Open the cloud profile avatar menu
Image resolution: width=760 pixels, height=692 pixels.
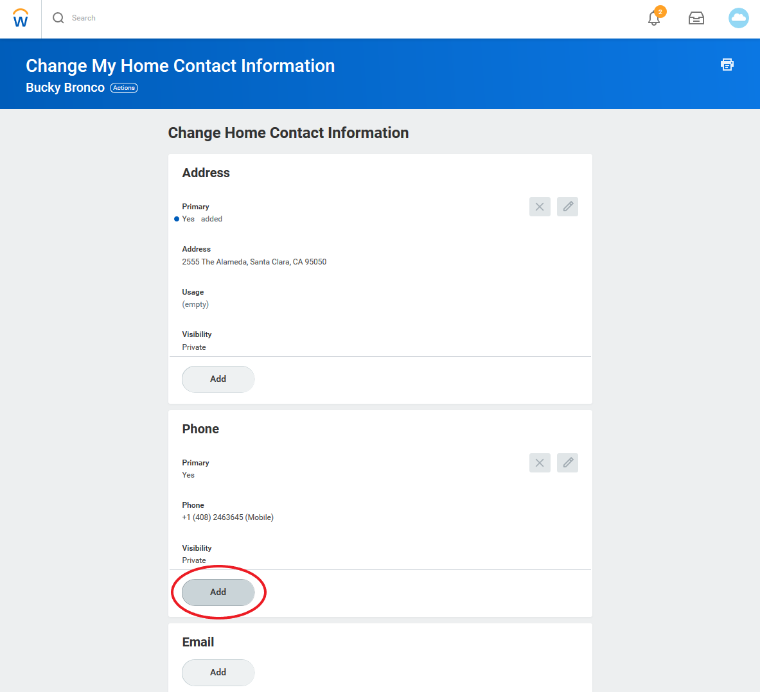738,18
